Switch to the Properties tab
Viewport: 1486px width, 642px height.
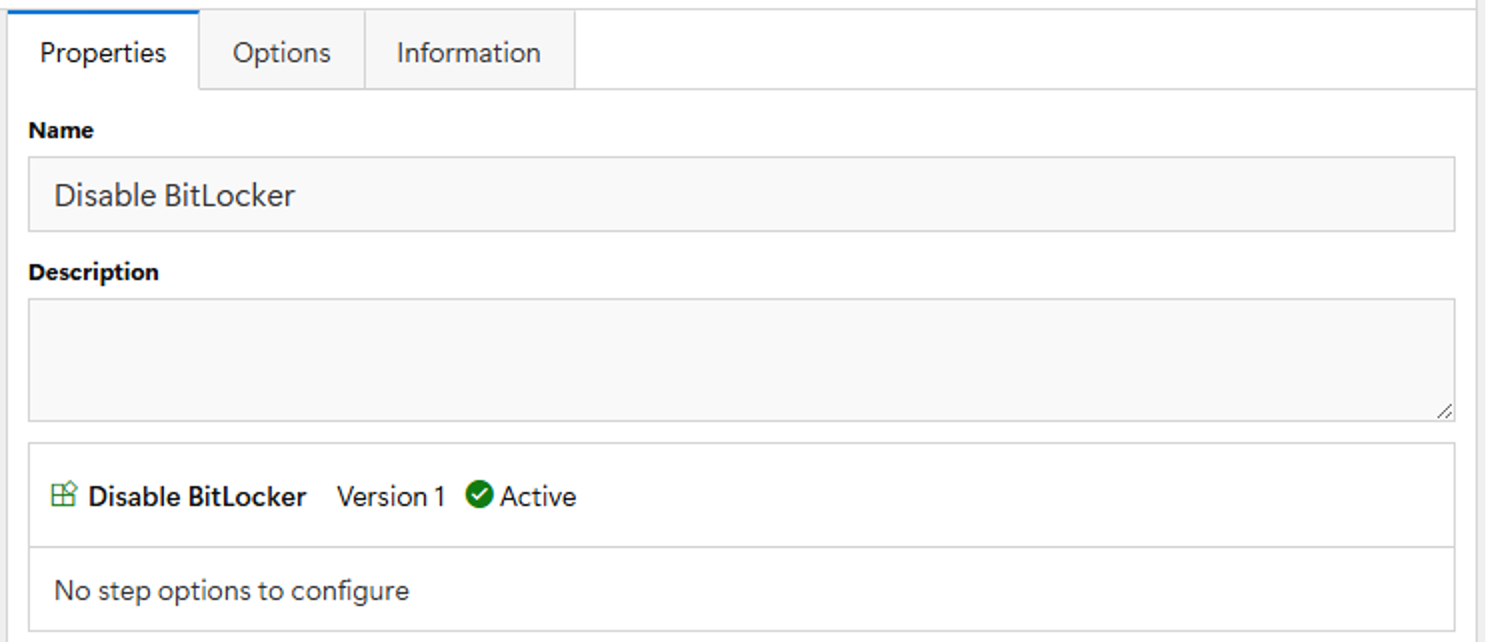click(103, 52)
